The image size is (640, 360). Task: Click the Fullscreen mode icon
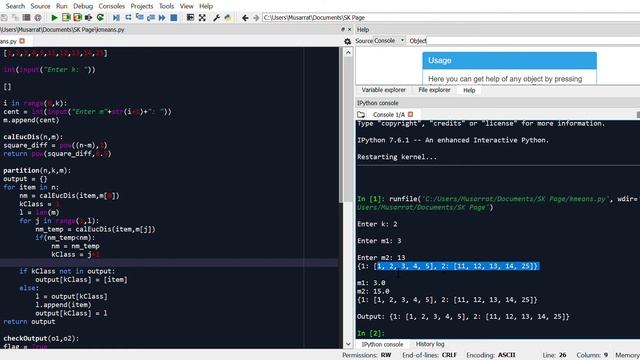[202, 18]
